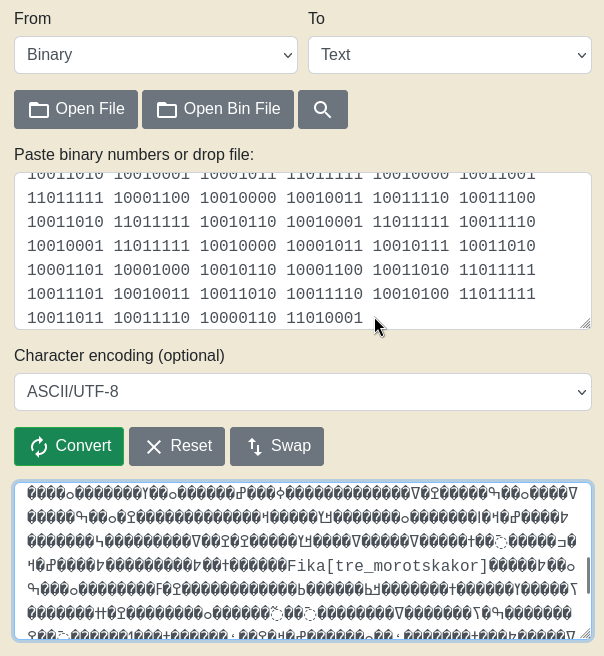This screenshot has height=656, width=604.
Task: Click the Reset button
Action: [177, 446]
